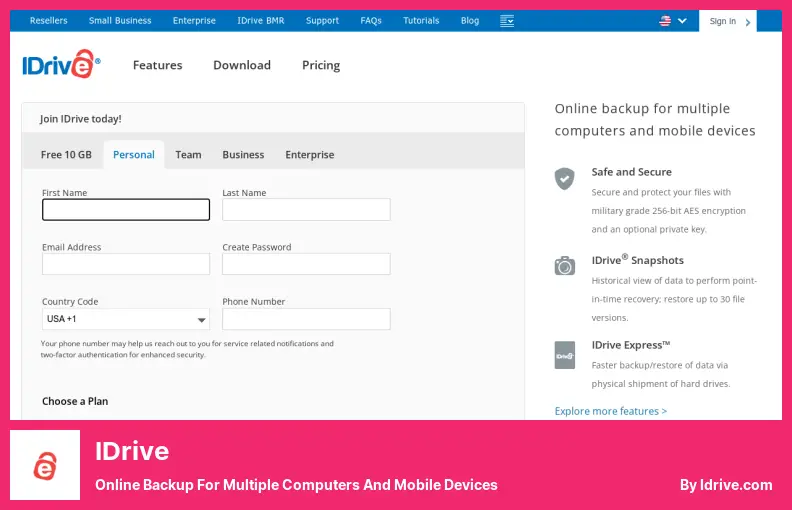This screenshot has width=792, height=510.
Task: Open FAQs in top navigation
Action: pyautogui.click(x=371, y=21)
